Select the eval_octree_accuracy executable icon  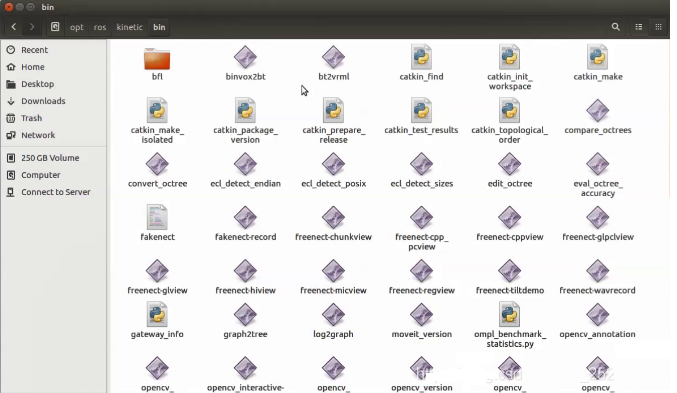598,164
